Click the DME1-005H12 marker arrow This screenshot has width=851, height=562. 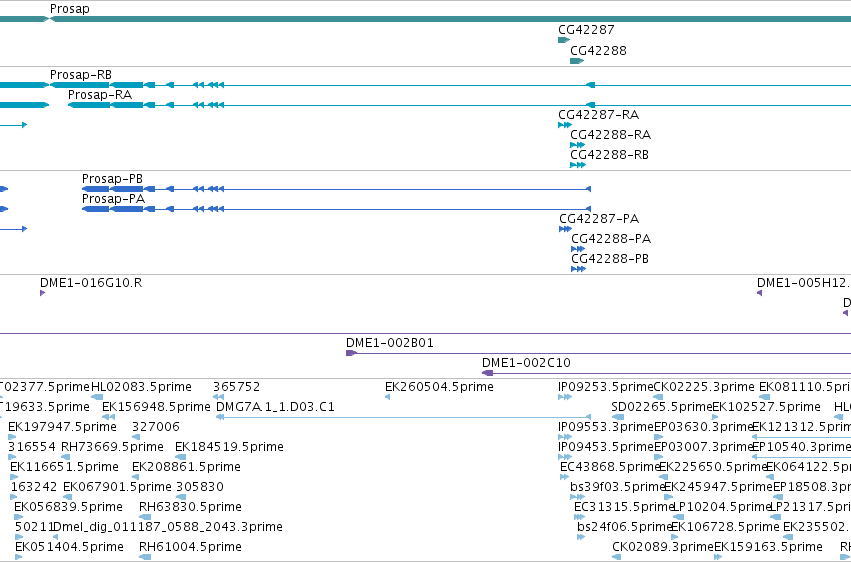[759, 293]
